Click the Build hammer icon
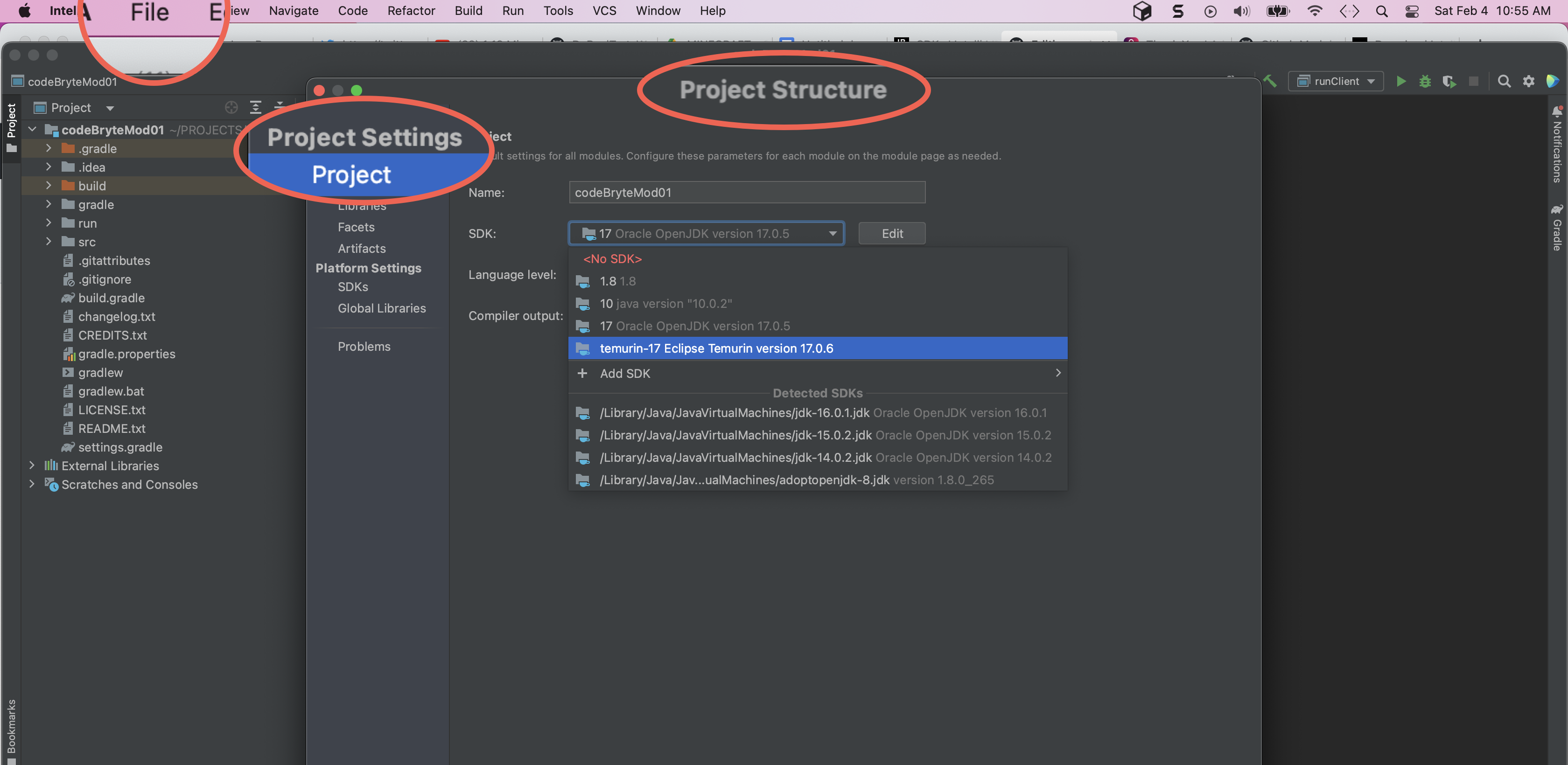1568x765 pixels. coord(1270,81)
